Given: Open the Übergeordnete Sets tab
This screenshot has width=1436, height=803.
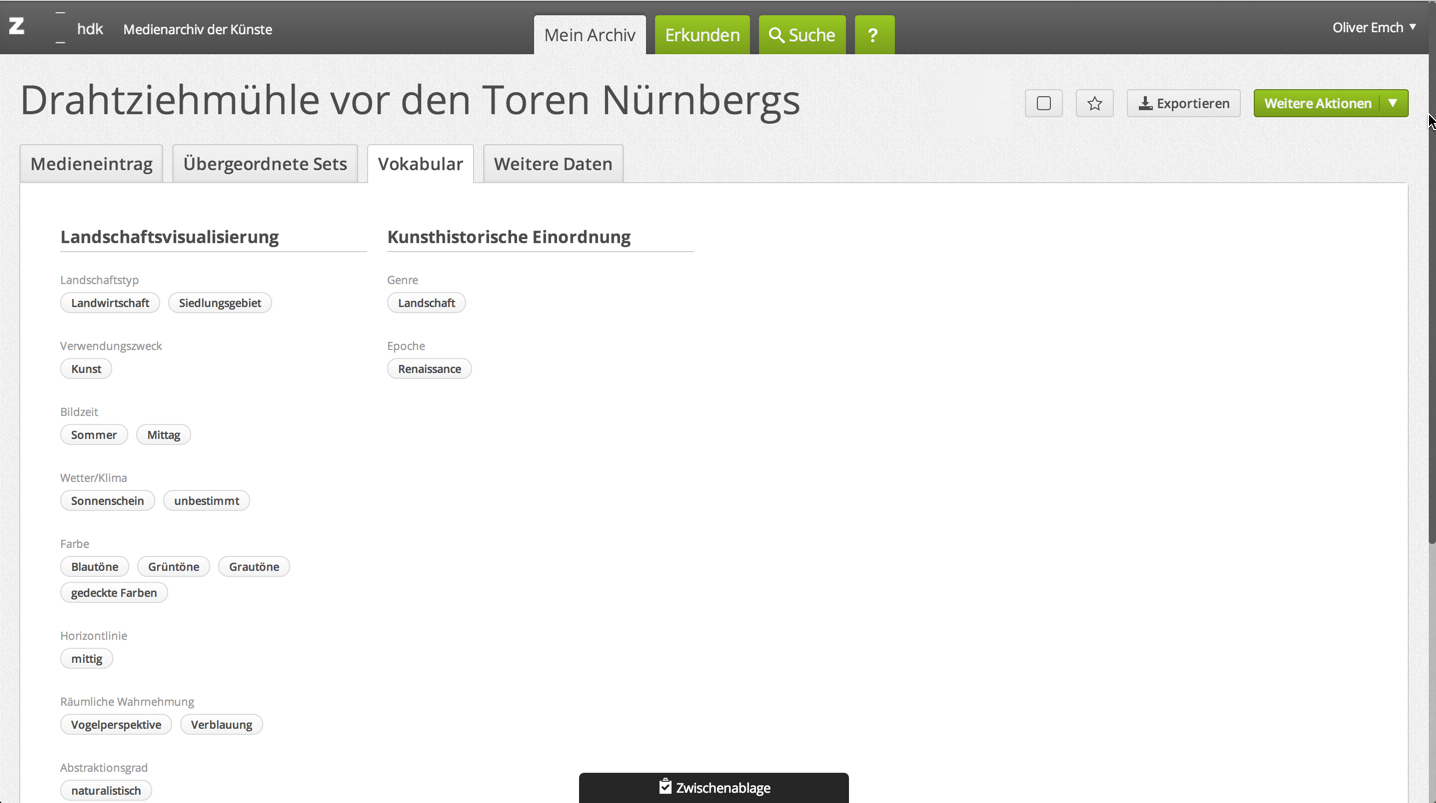Looking at the screenshot, I should [265, 164].
